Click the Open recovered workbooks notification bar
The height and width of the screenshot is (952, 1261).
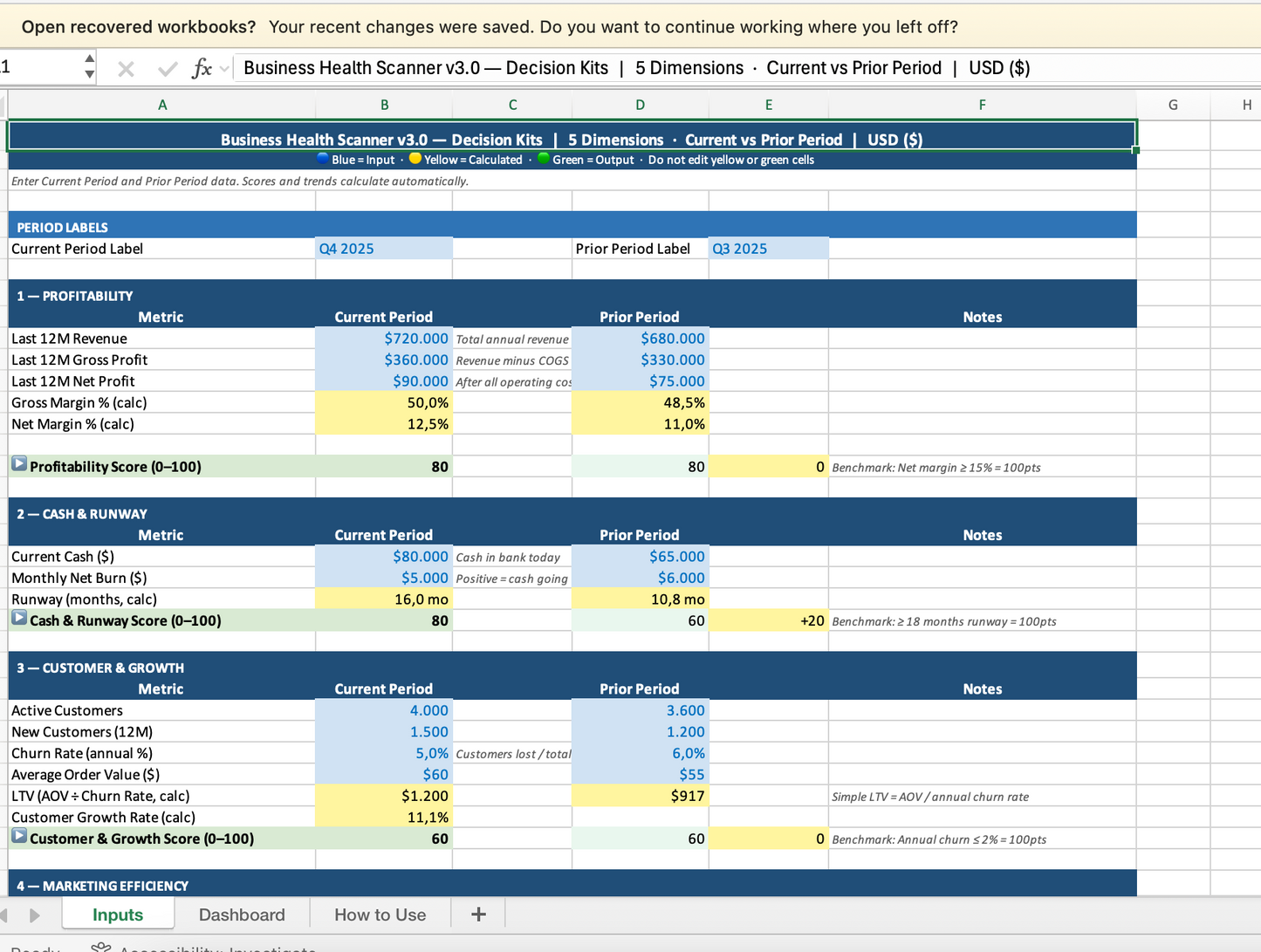click(489, 27)
